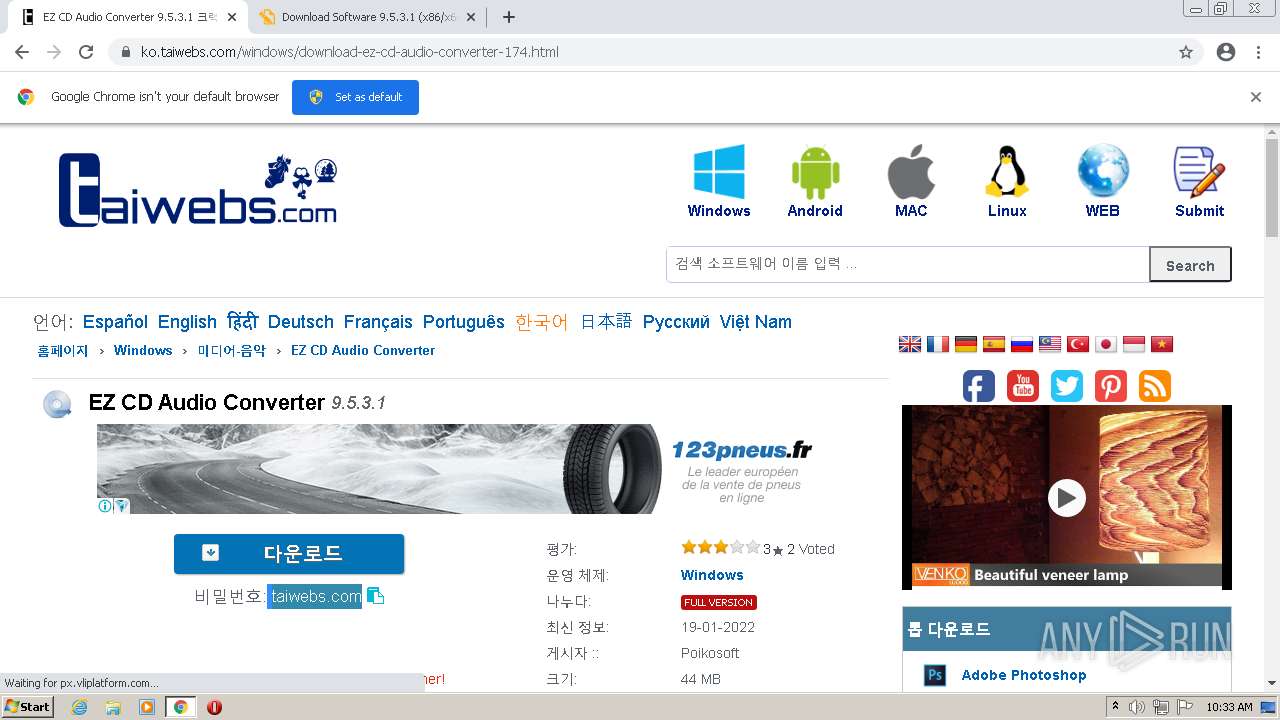Click the Search button
The width and height of the screenshot is (1280, 720).
pyautogui.click(x=1190, y=265)
